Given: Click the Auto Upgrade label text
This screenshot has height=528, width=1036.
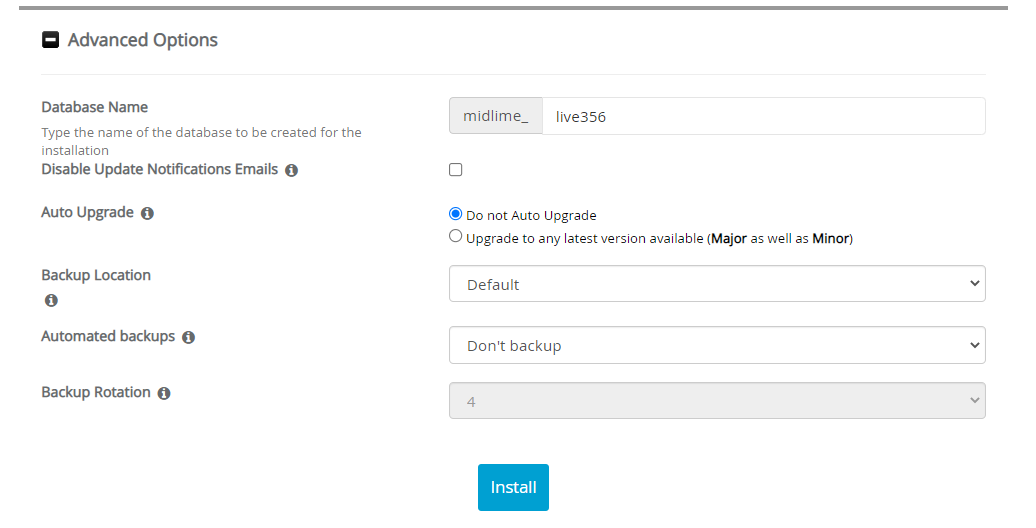Looking at the screenshot, I should [87, 213].
